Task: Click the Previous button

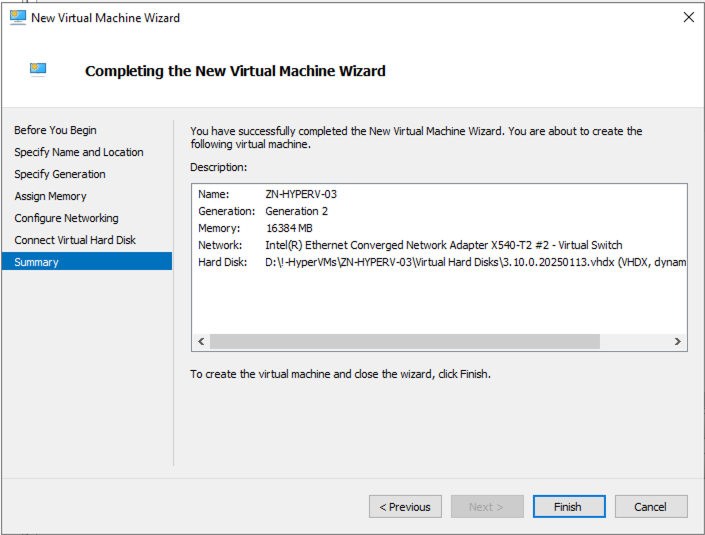Action: tap(405, 507)
